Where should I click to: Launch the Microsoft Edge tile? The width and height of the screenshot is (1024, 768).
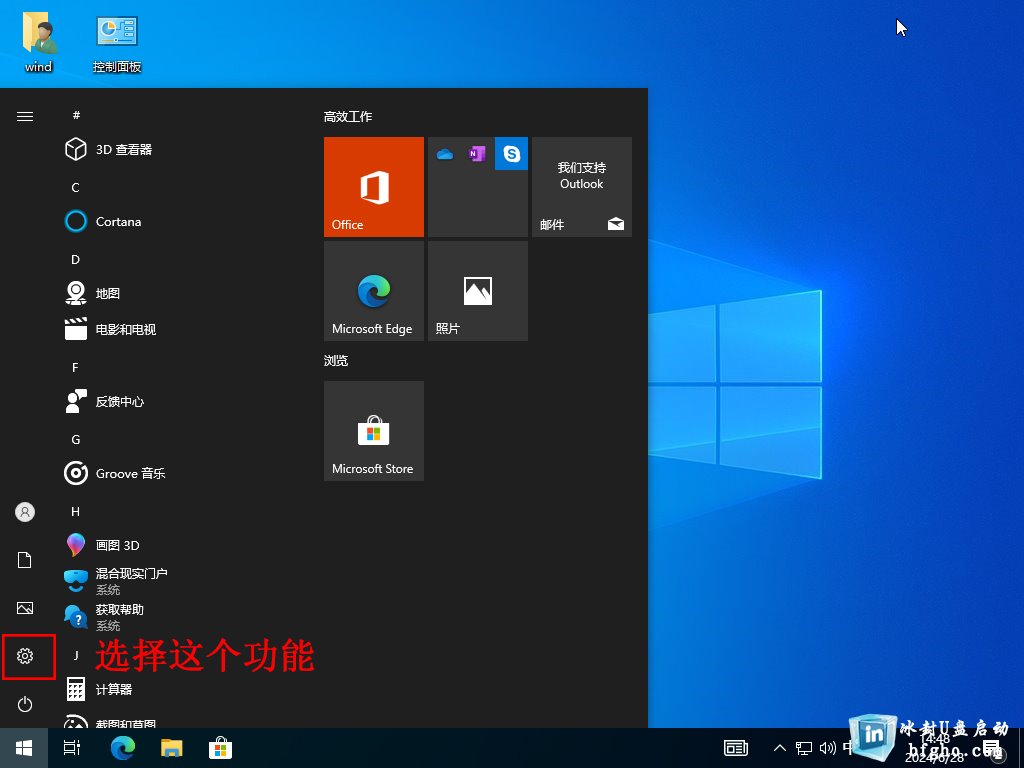(374, 291)
